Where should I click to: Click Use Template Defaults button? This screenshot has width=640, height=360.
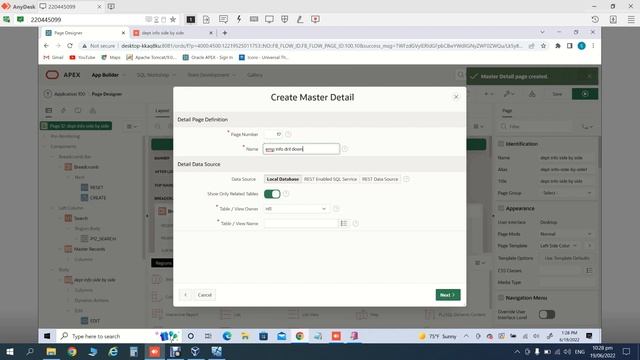coord(567,258)
